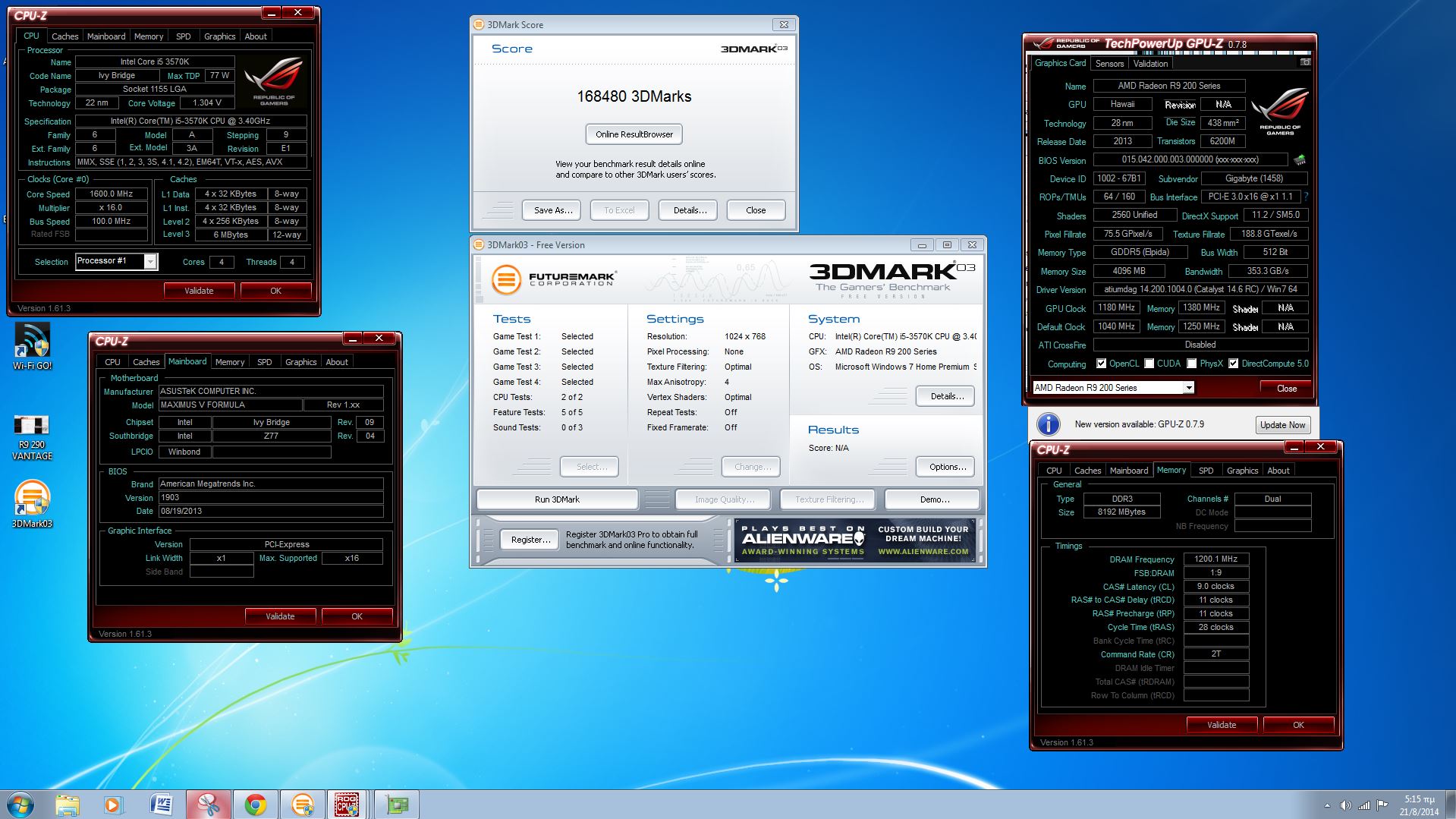
Task: Select the Validation tab in GPU-Z
Action: (x=1150, y=64)
